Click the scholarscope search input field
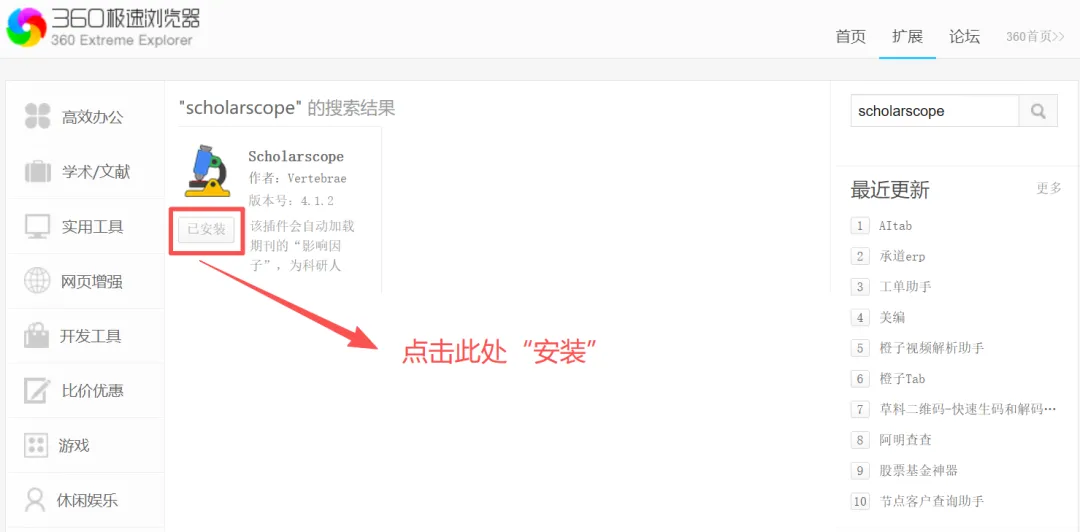Image resolution: width=1080 pixels, height=532 pixels. pyautogui.click(x=935, y=111)
